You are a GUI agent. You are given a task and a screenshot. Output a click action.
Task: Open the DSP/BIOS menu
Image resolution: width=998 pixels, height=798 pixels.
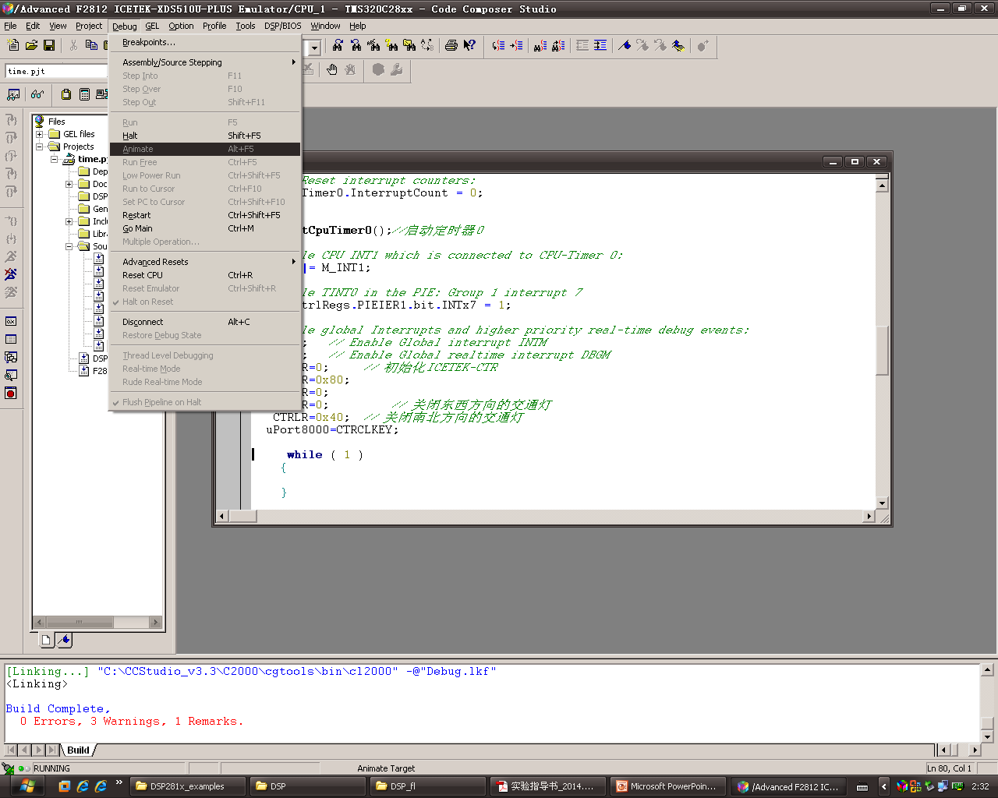(283, 26)
